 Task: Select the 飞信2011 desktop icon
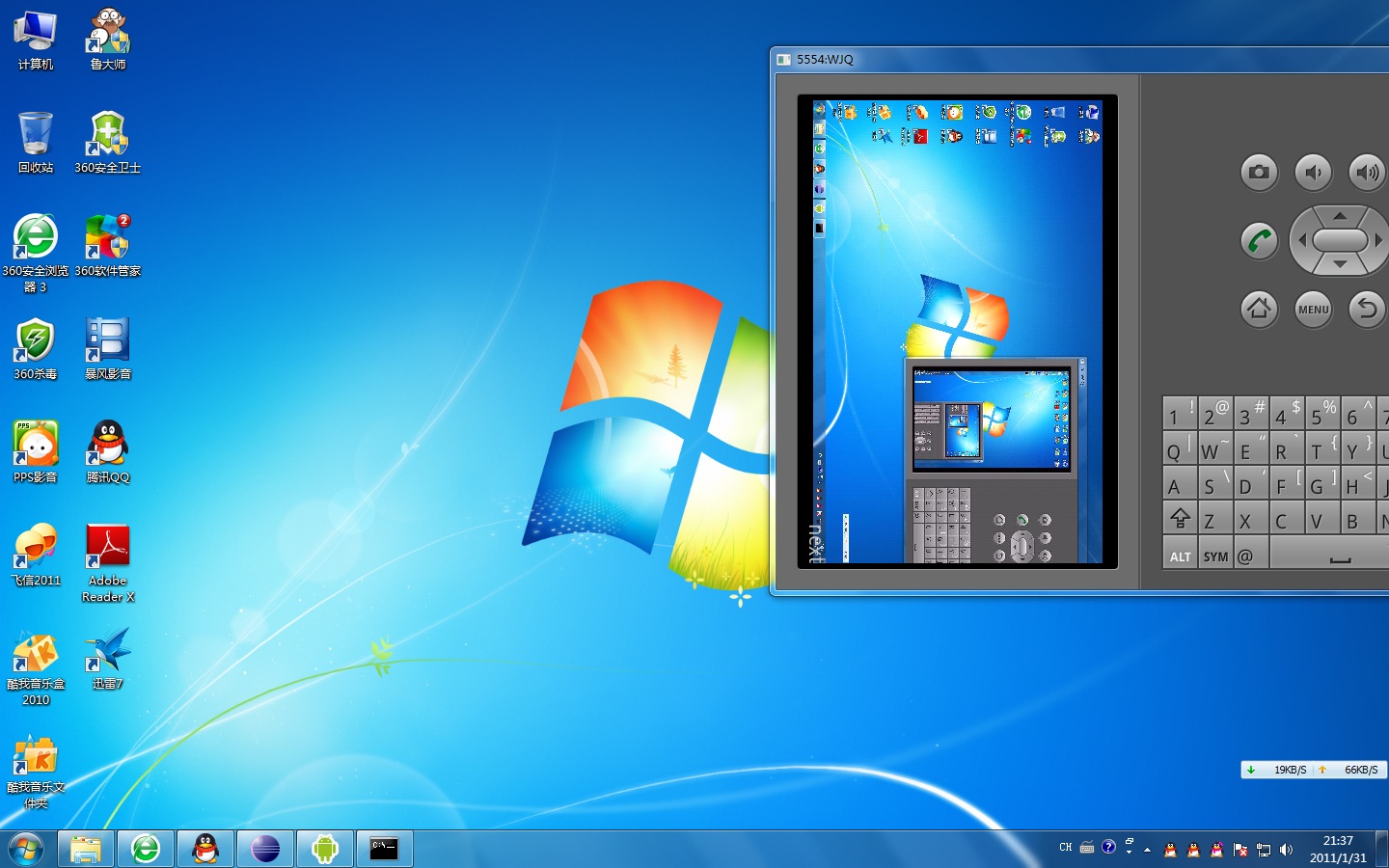click(x=36, y=556)
